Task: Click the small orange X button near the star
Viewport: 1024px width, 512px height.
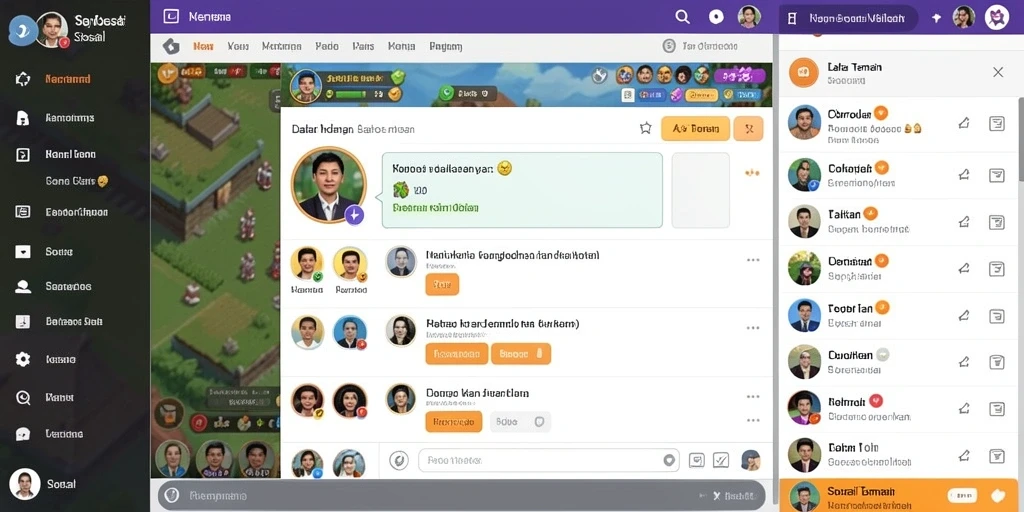Action: tap(748, 129)
